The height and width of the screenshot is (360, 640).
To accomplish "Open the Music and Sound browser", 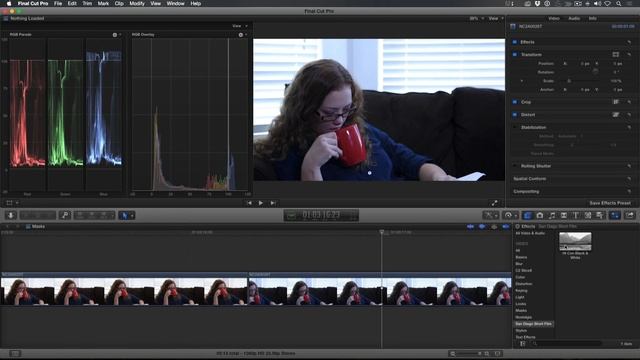I will coord(552,215).
